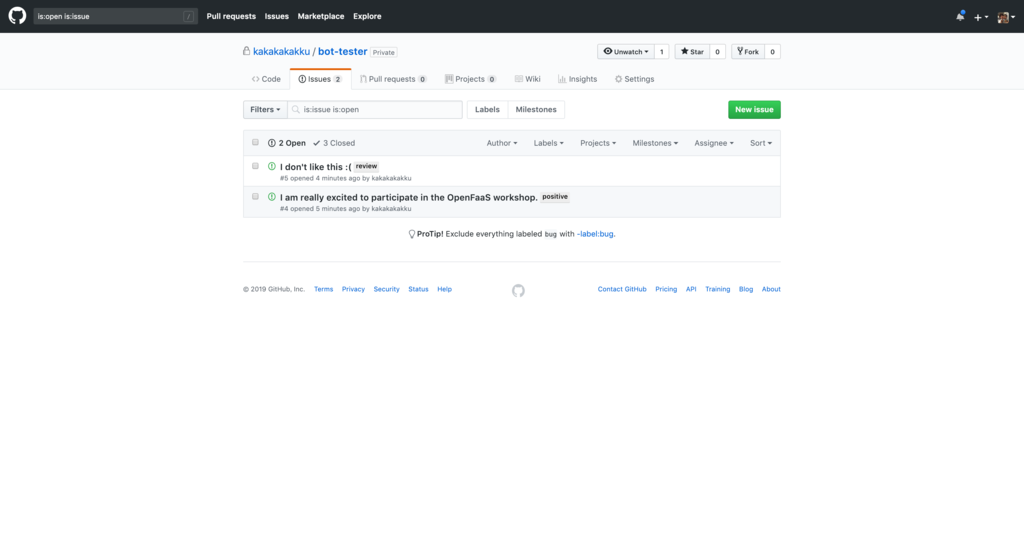The width and height of the screenshot is (1024, 559).
Task: Switch to the Projects tab
Action: click(x=470, y=79)
